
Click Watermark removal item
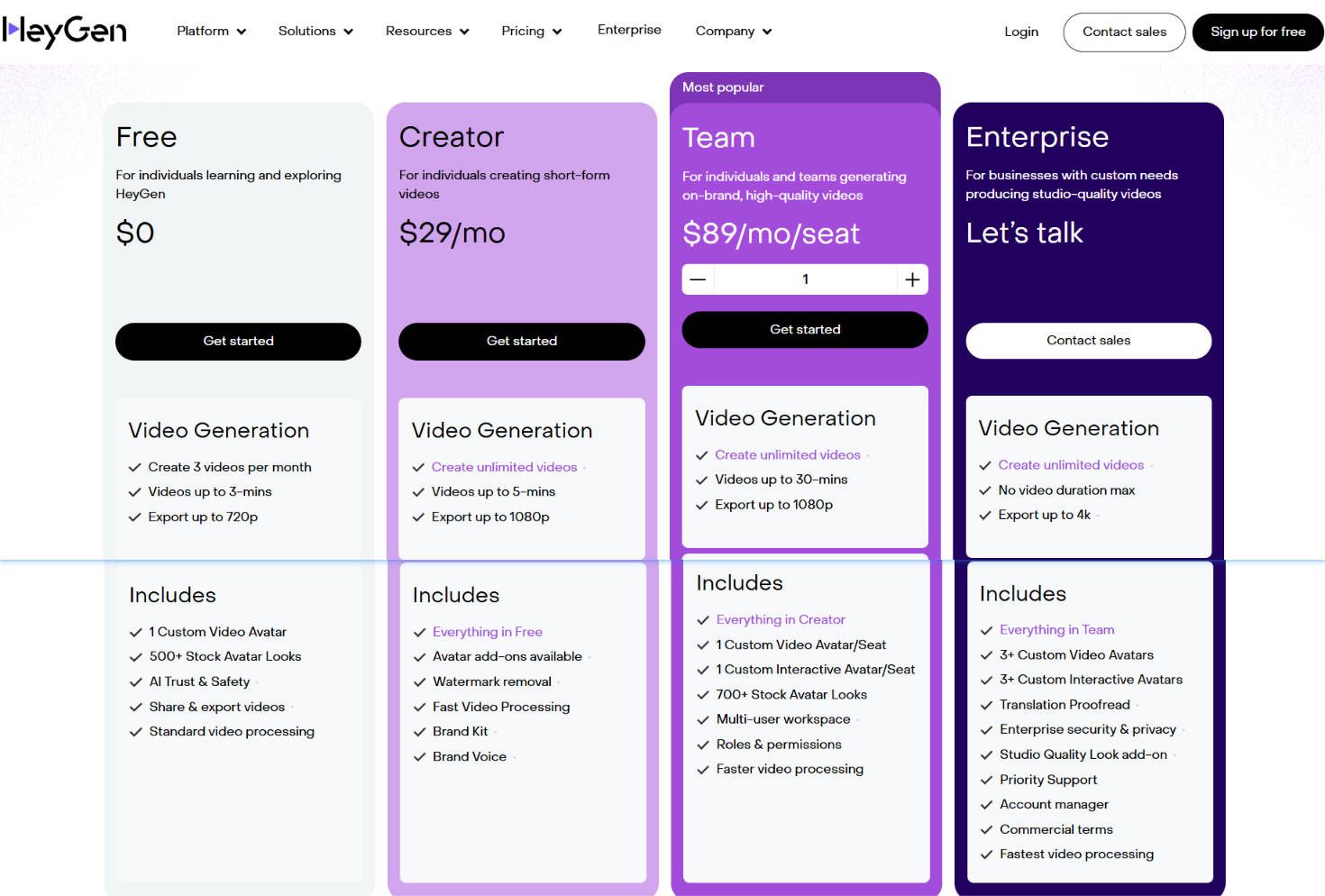[492, 681]
